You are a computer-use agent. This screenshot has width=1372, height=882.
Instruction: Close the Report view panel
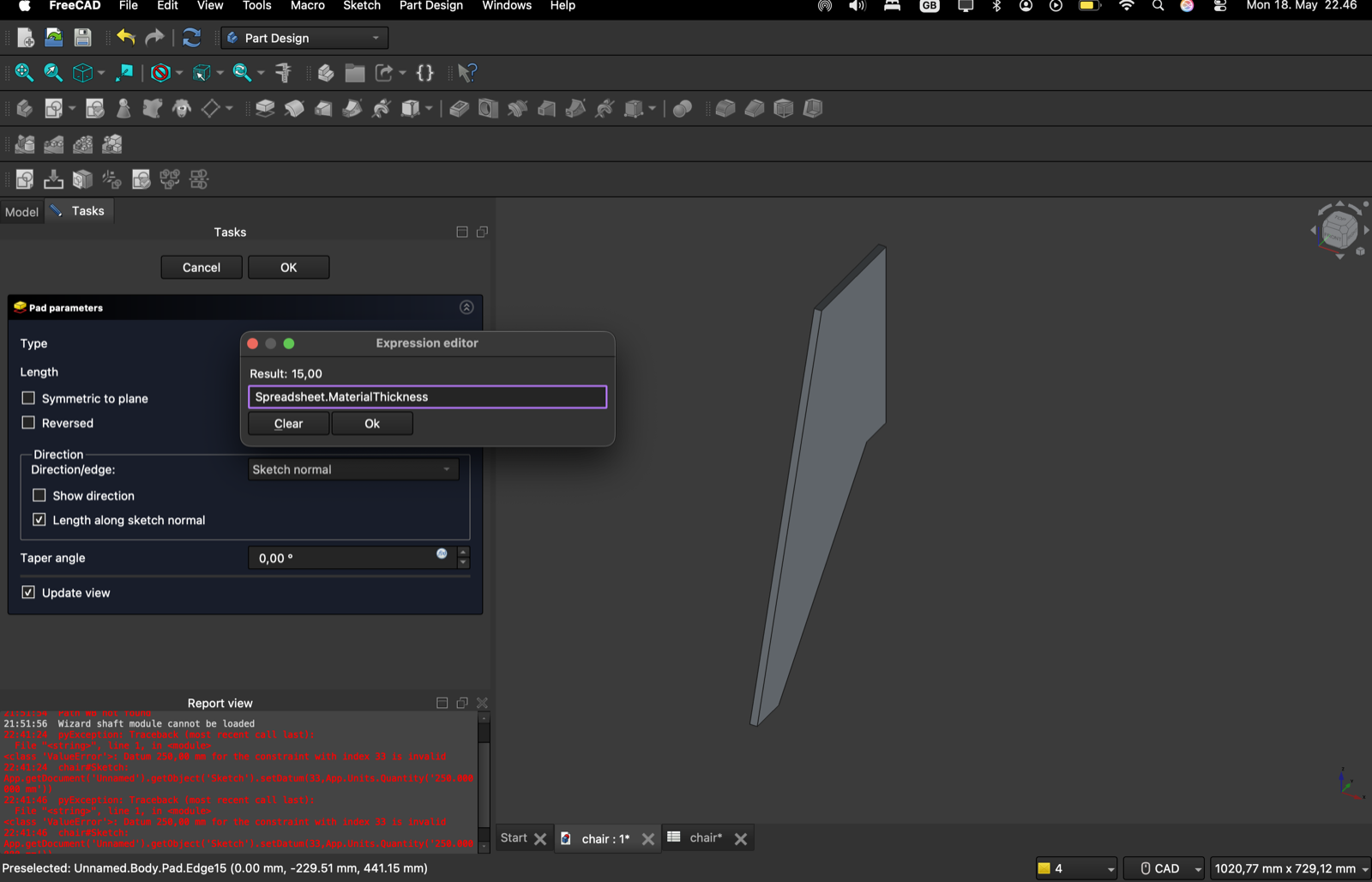[482, 703]
